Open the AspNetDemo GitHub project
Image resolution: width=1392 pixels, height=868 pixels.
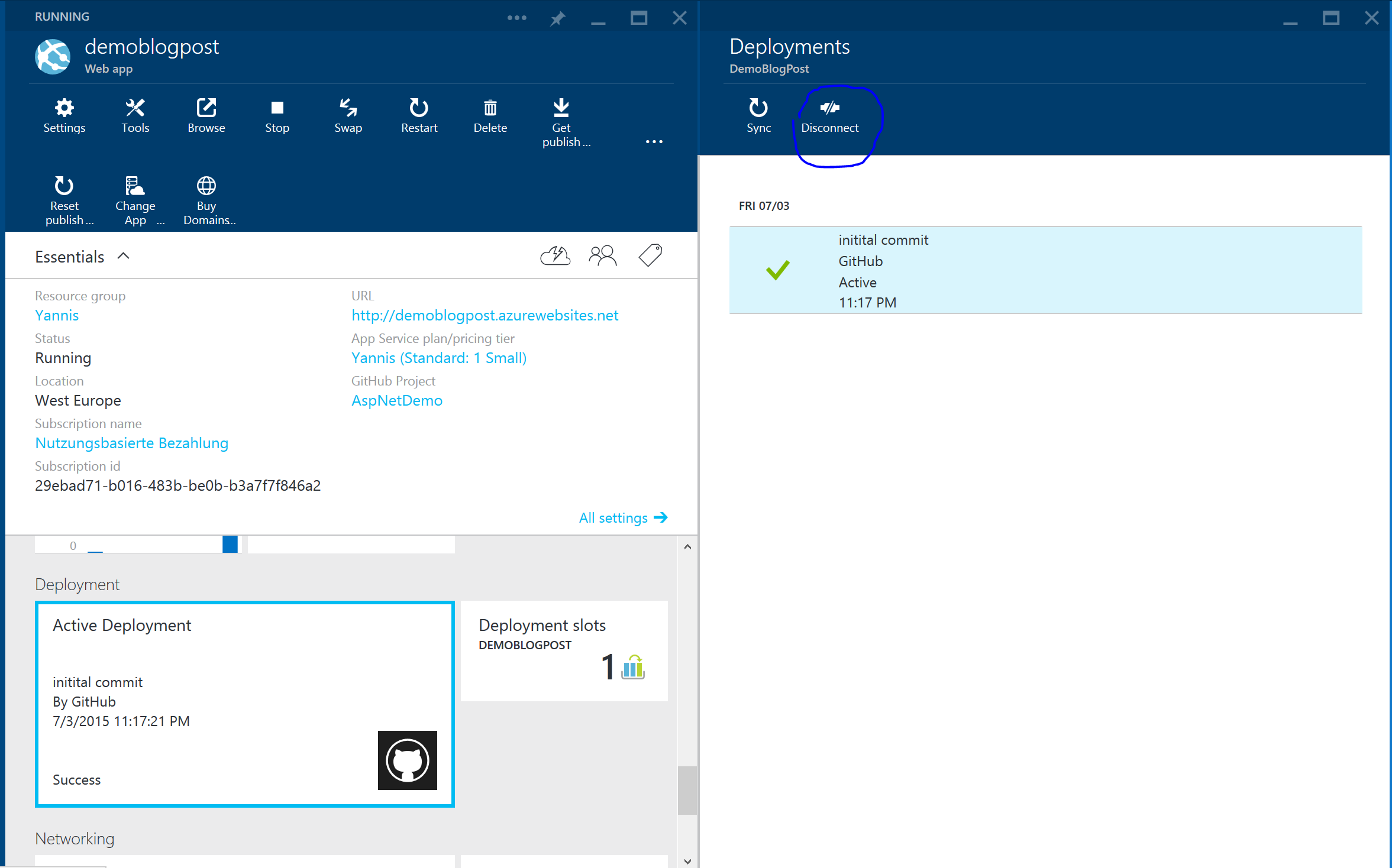[x=396, y=400]
